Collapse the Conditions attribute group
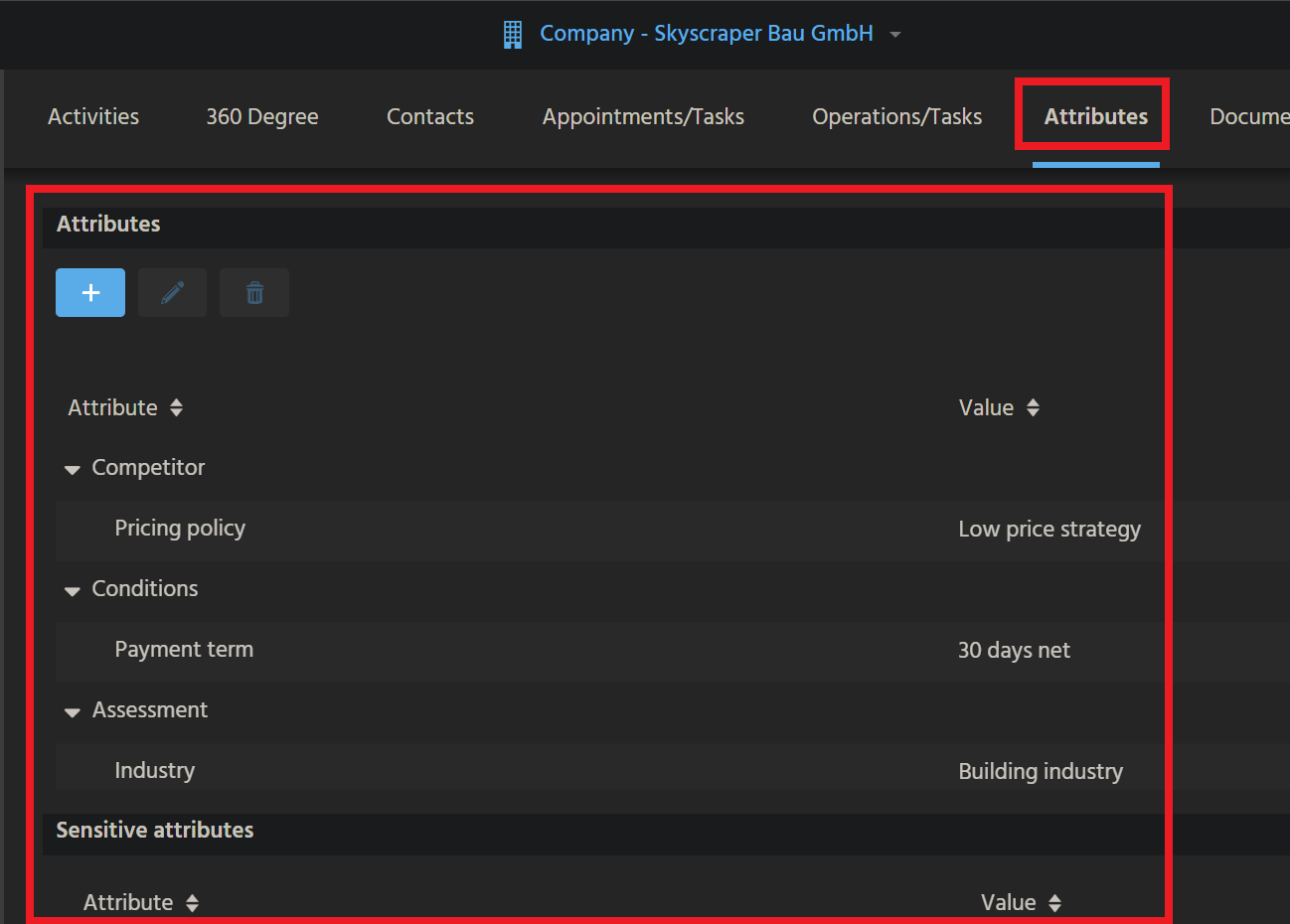This screenshot has height=924, width=1290. 72,589
